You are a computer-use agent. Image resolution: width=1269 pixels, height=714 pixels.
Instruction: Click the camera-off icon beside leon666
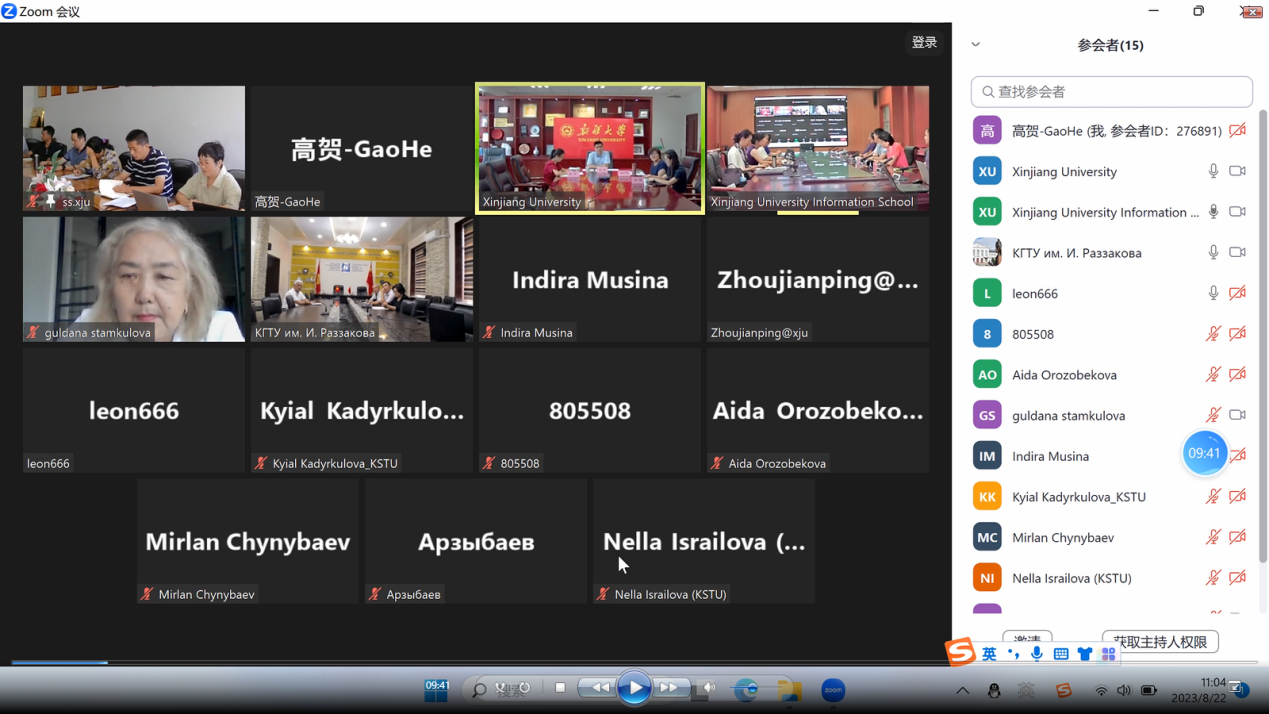1237,293
